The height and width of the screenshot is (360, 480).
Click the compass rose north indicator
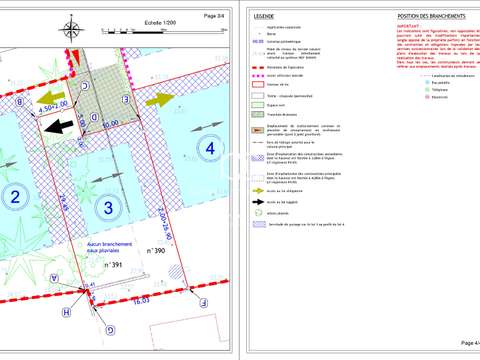tap(71, 29)
